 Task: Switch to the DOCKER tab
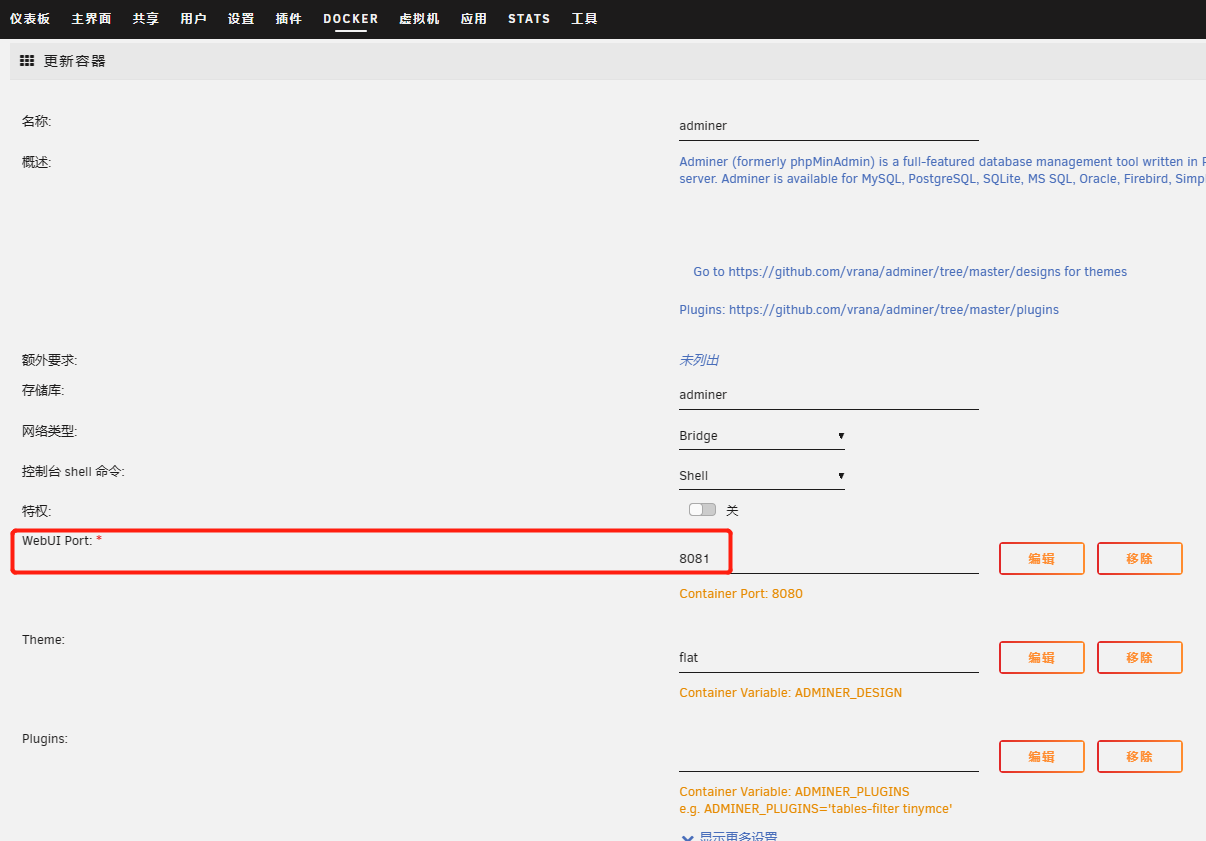pos(350,19)
